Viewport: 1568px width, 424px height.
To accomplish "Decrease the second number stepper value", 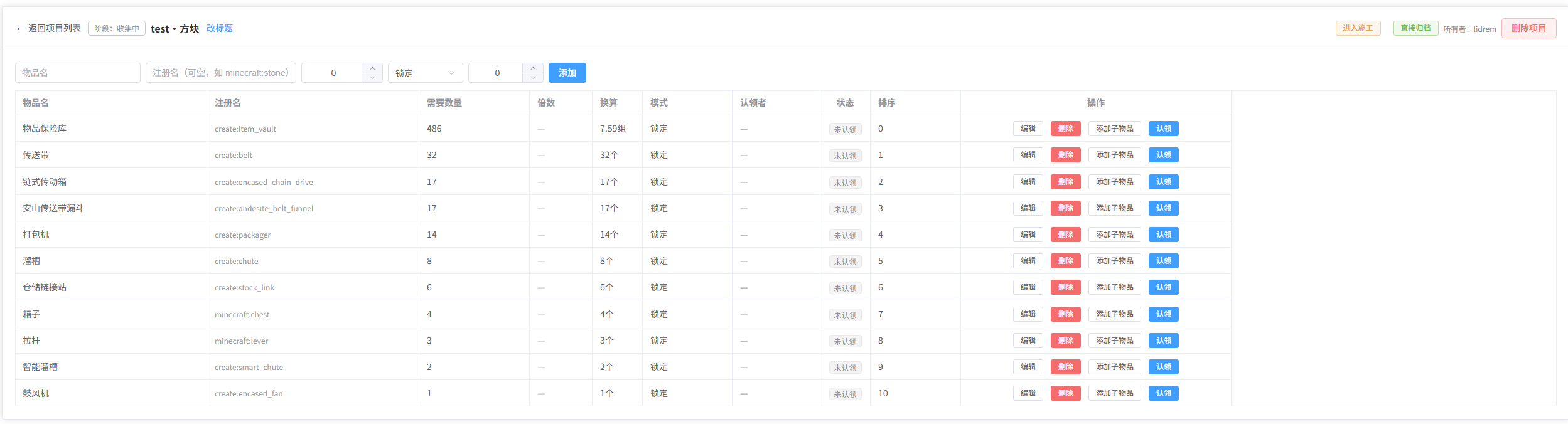I will (x=533, y=78).
